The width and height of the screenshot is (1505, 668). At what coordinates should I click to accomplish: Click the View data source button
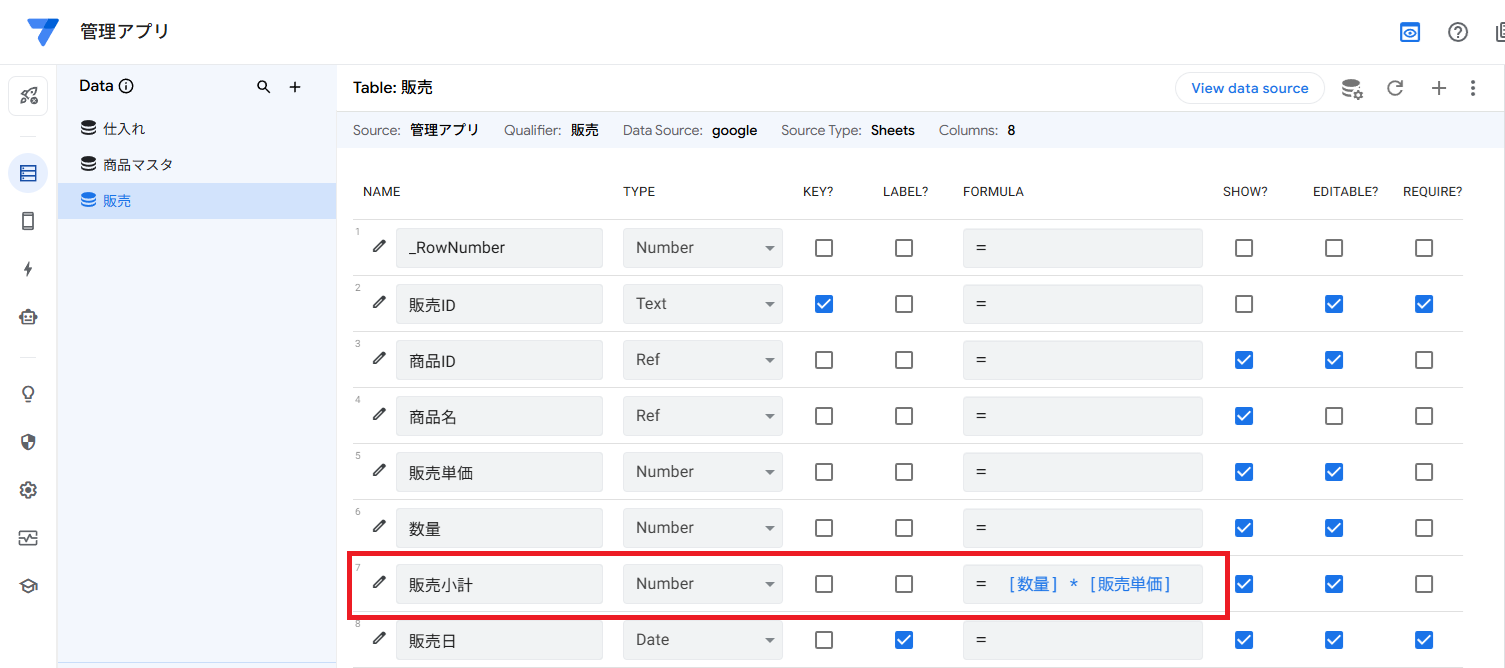[x=1249, y=88]
